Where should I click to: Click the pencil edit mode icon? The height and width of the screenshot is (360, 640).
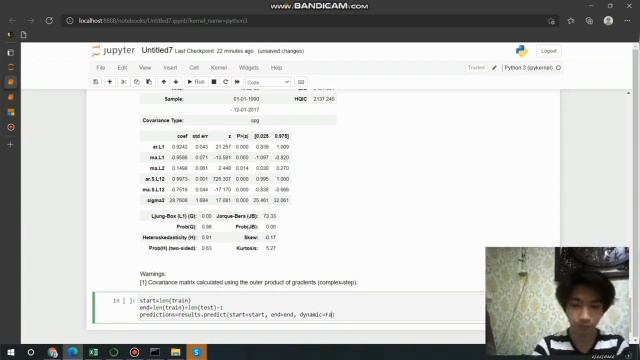pos(494,68)
